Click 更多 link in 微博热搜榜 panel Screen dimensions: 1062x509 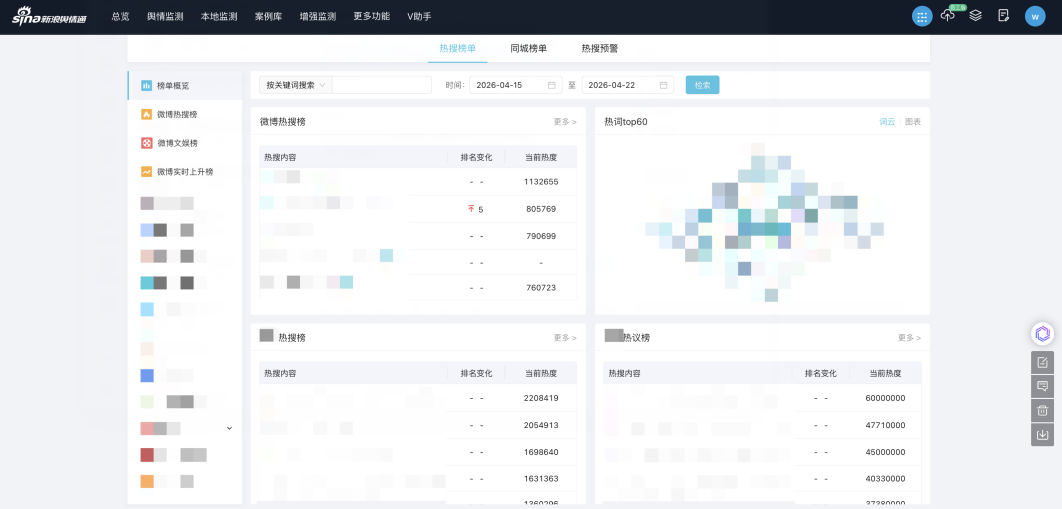click(x=564, y=122)
